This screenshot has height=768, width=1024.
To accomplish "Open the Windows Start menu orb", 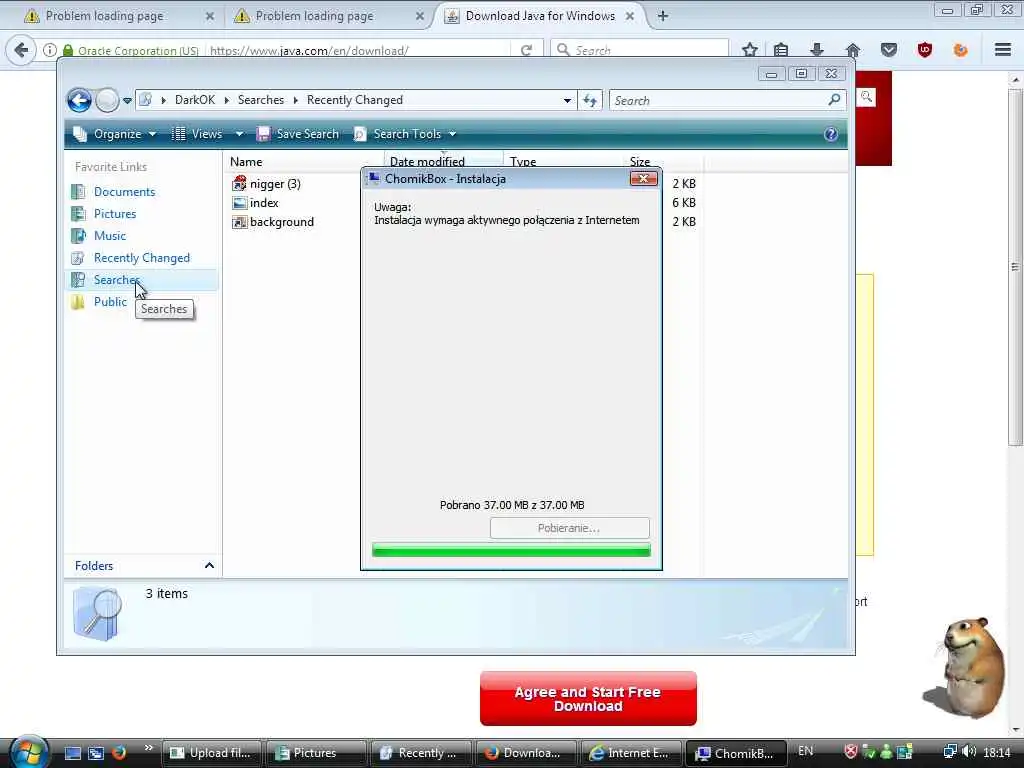I will coord(27,751).
